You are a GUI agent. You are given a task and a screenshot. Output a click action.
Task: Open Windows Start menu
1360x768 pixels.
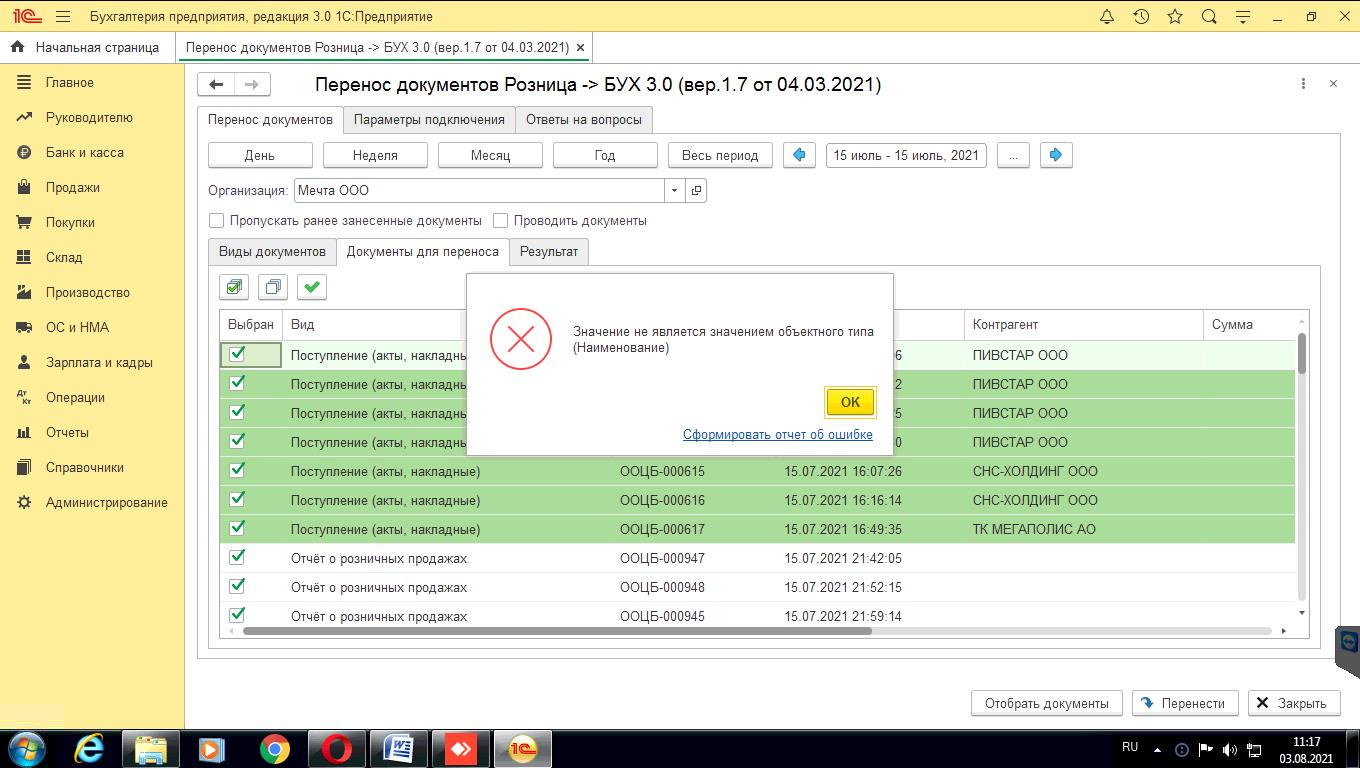tap(27, 749)
